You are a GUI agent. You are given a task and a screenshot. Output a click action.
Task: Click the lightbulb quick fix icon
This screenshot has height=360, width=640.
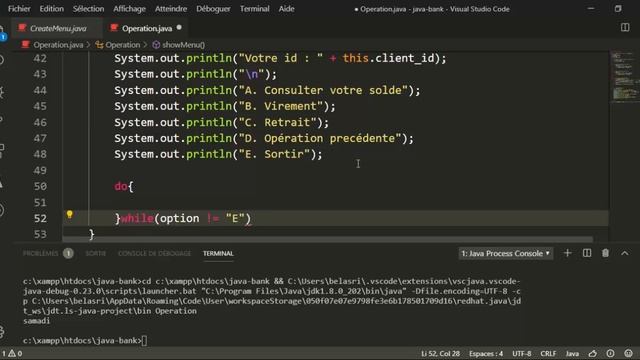point(69,215)
